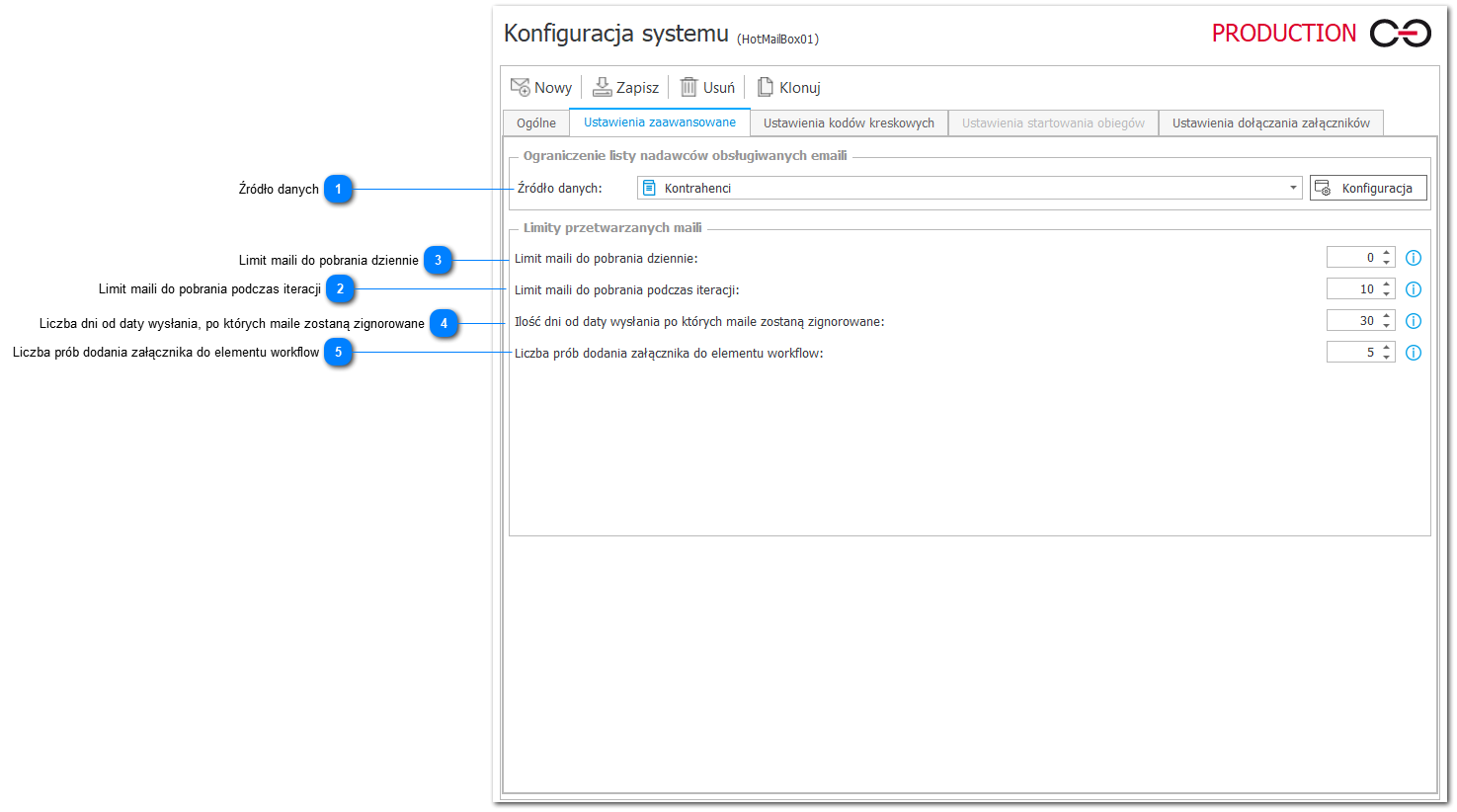Show info for iteration mail limit
The height and width of the screenshot is (812, 1457).
coord(1414,289)
